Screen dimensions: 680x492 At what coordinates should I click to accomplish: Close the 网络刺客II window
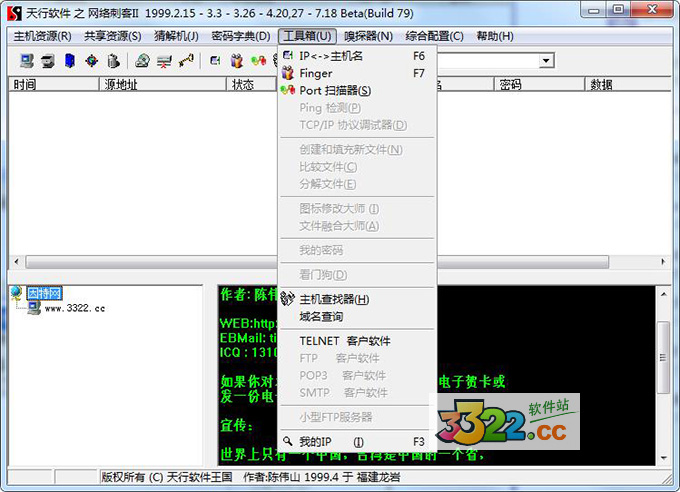[x=652, y=10]
